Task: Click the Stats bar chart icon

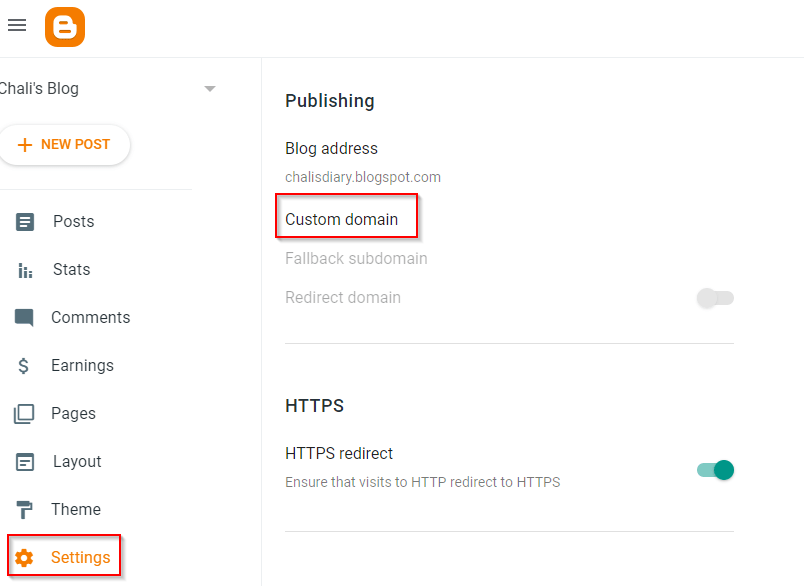Action: 25,270
